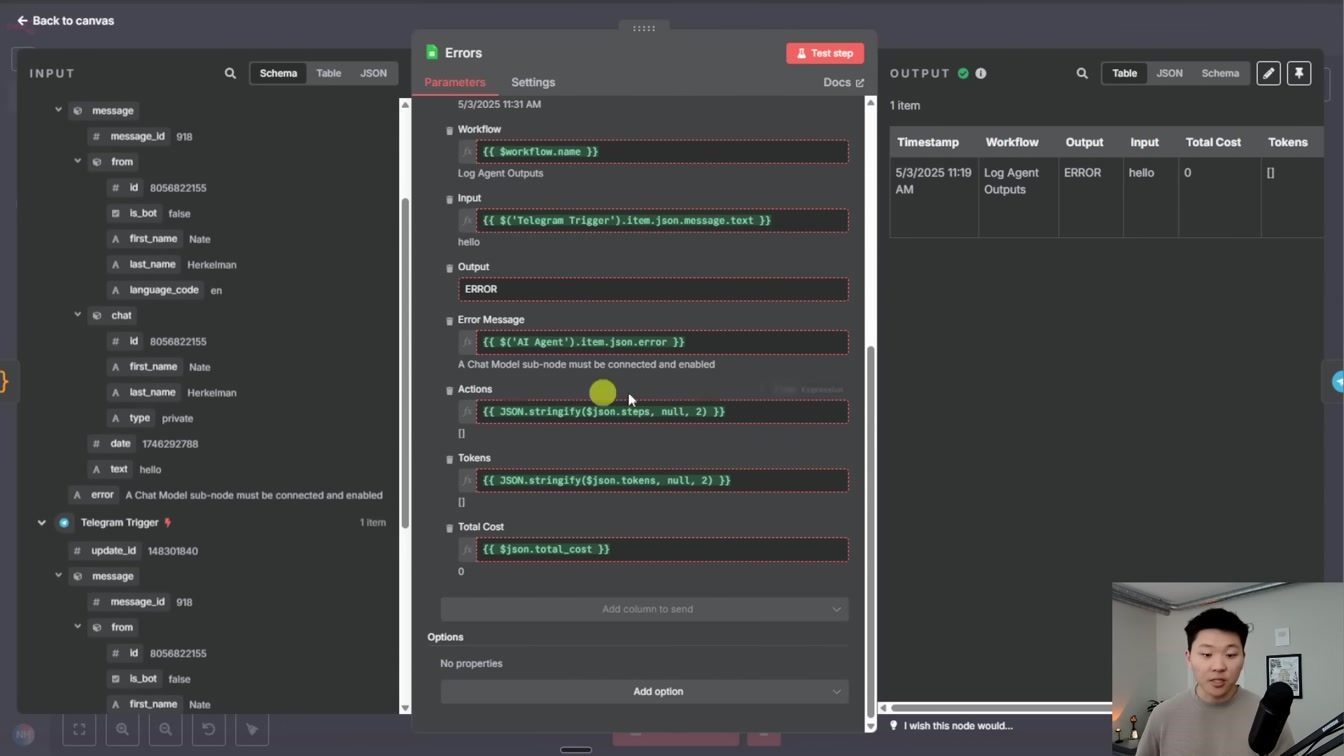The image size is (1344, 756).
Task: Edit the Input expression field
Action: (x=662, y=220)
